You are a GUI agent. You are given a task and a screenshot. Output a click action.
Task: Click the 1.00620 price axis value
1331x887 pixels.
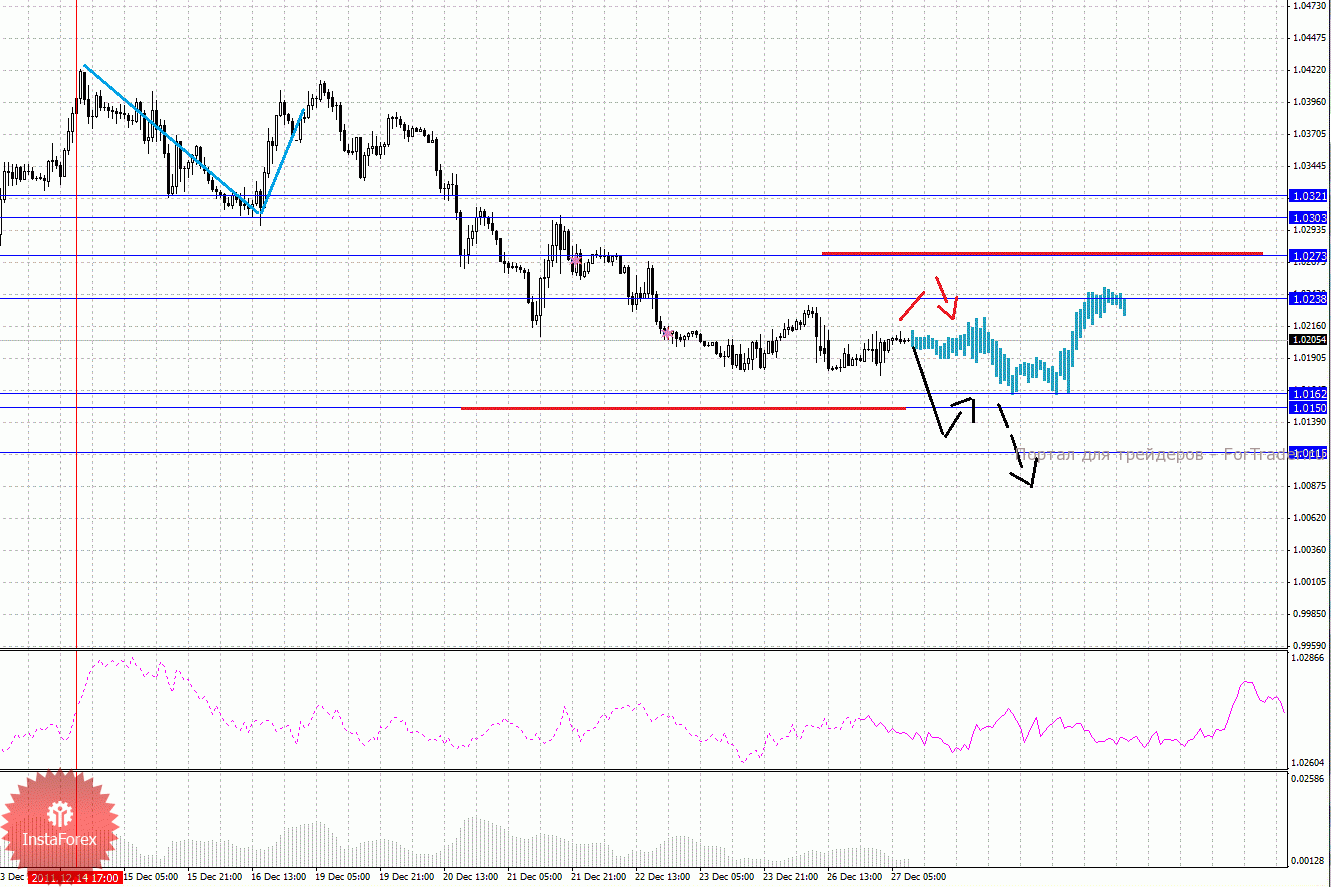1308,518
